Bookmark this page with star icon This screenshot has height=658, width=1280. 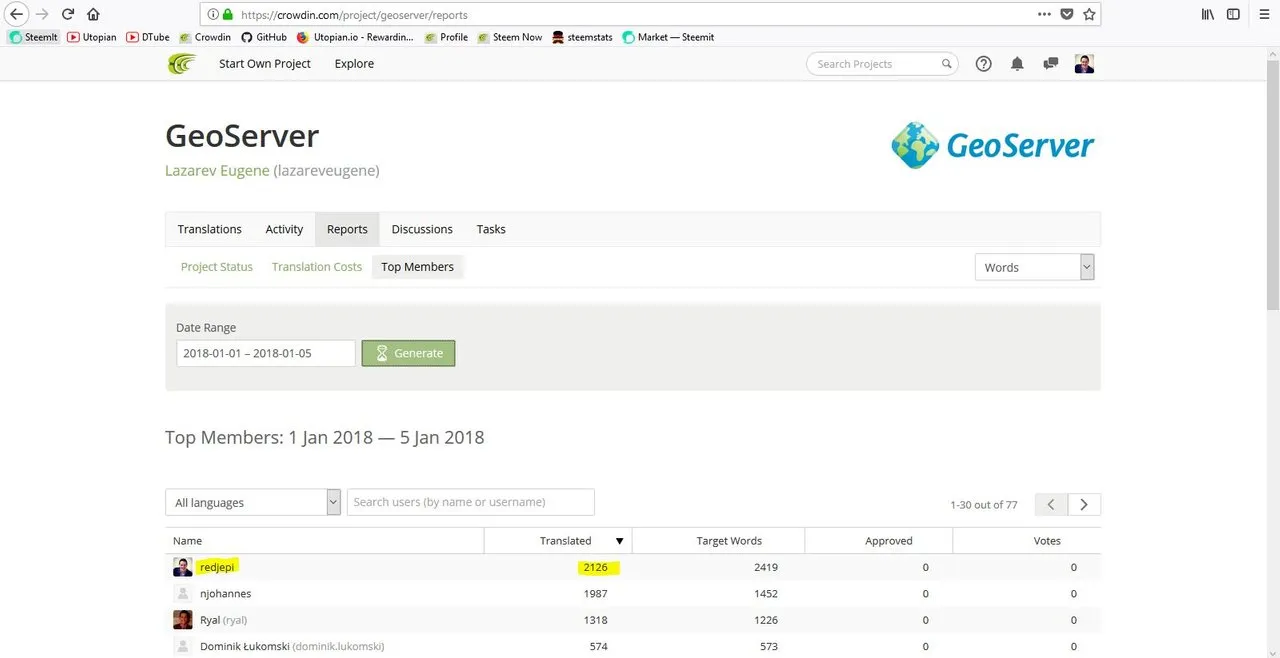click(x=1090, y=15)
